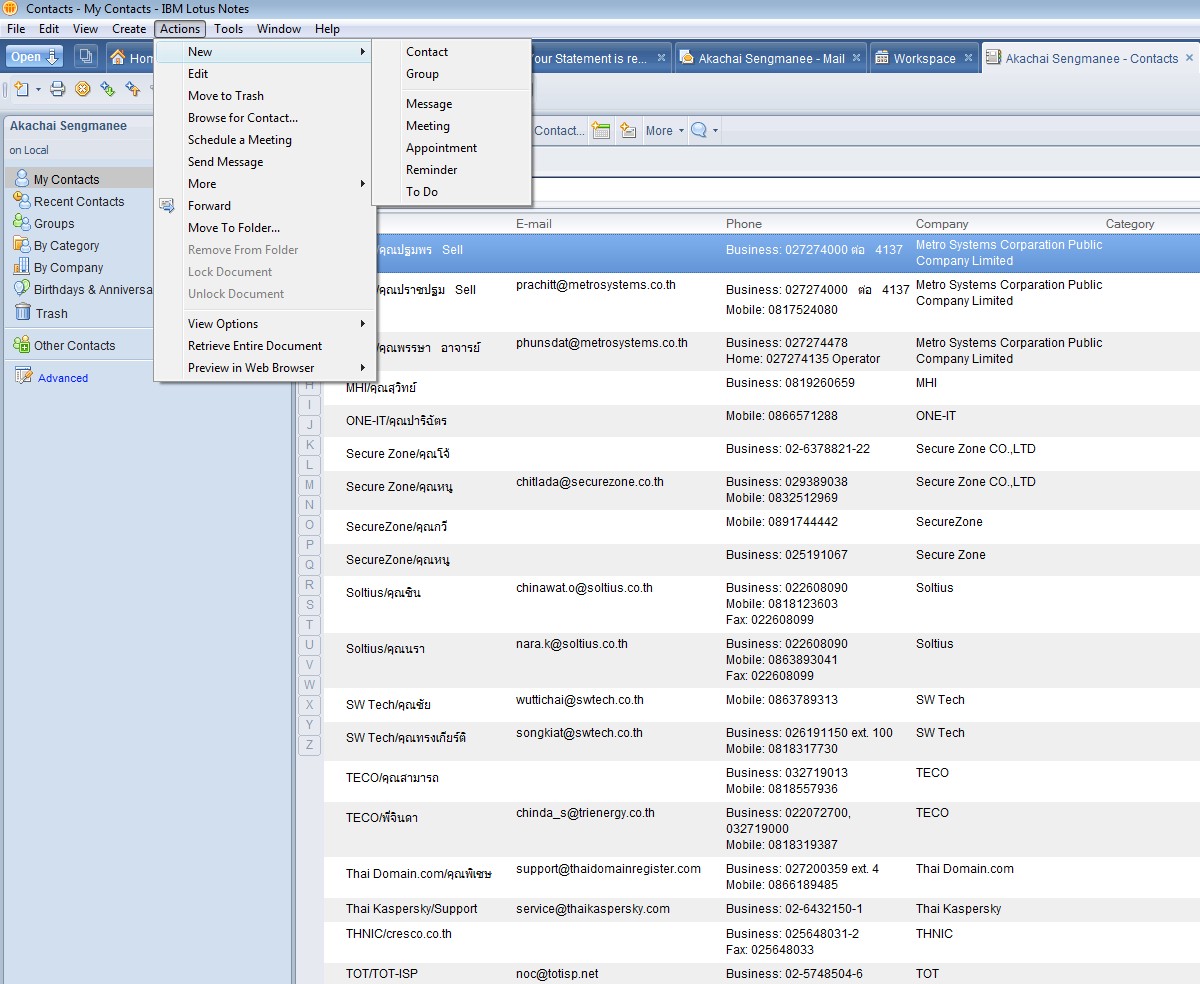Select the THNIC/cresco.co.th contact row

(762, 942)
